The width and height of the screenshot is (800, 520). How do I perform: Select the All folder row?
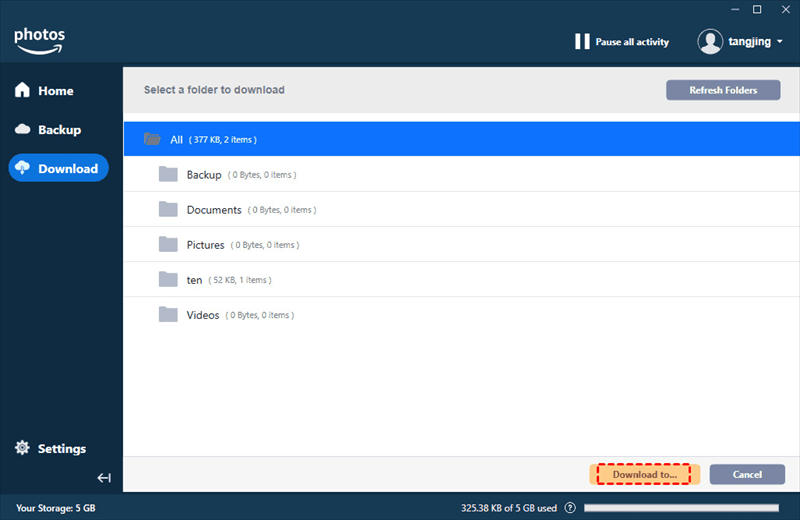pyautogui.click(x=461, y=139)
